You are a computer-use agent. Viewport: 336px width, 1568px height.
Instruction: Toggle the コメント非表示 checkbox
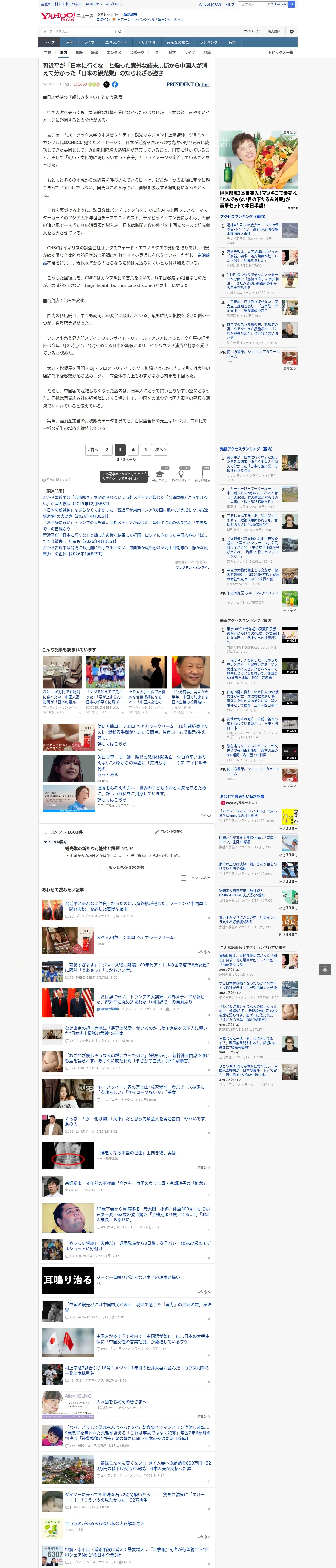coord(183,878)
